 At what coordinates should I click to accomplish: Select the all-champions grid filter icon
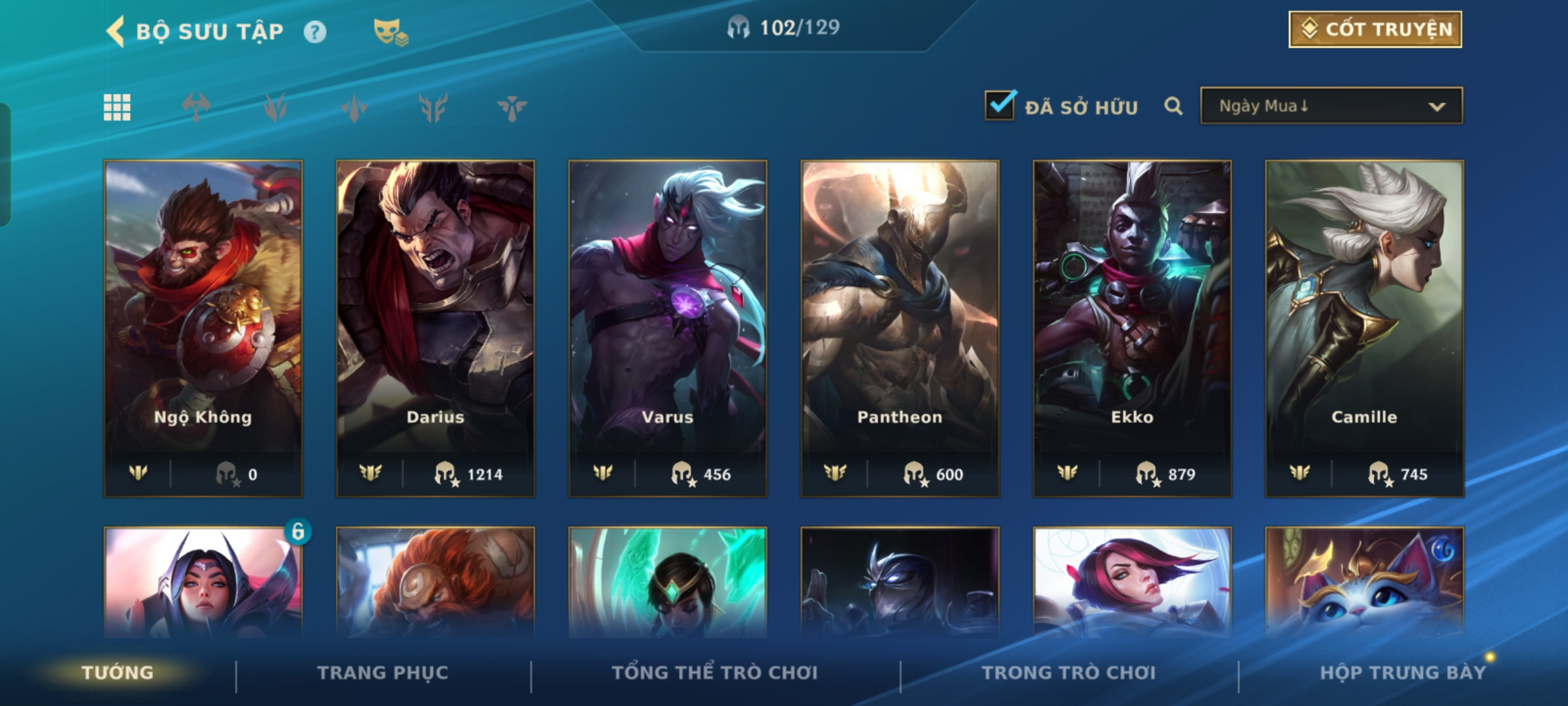[117, 107]
